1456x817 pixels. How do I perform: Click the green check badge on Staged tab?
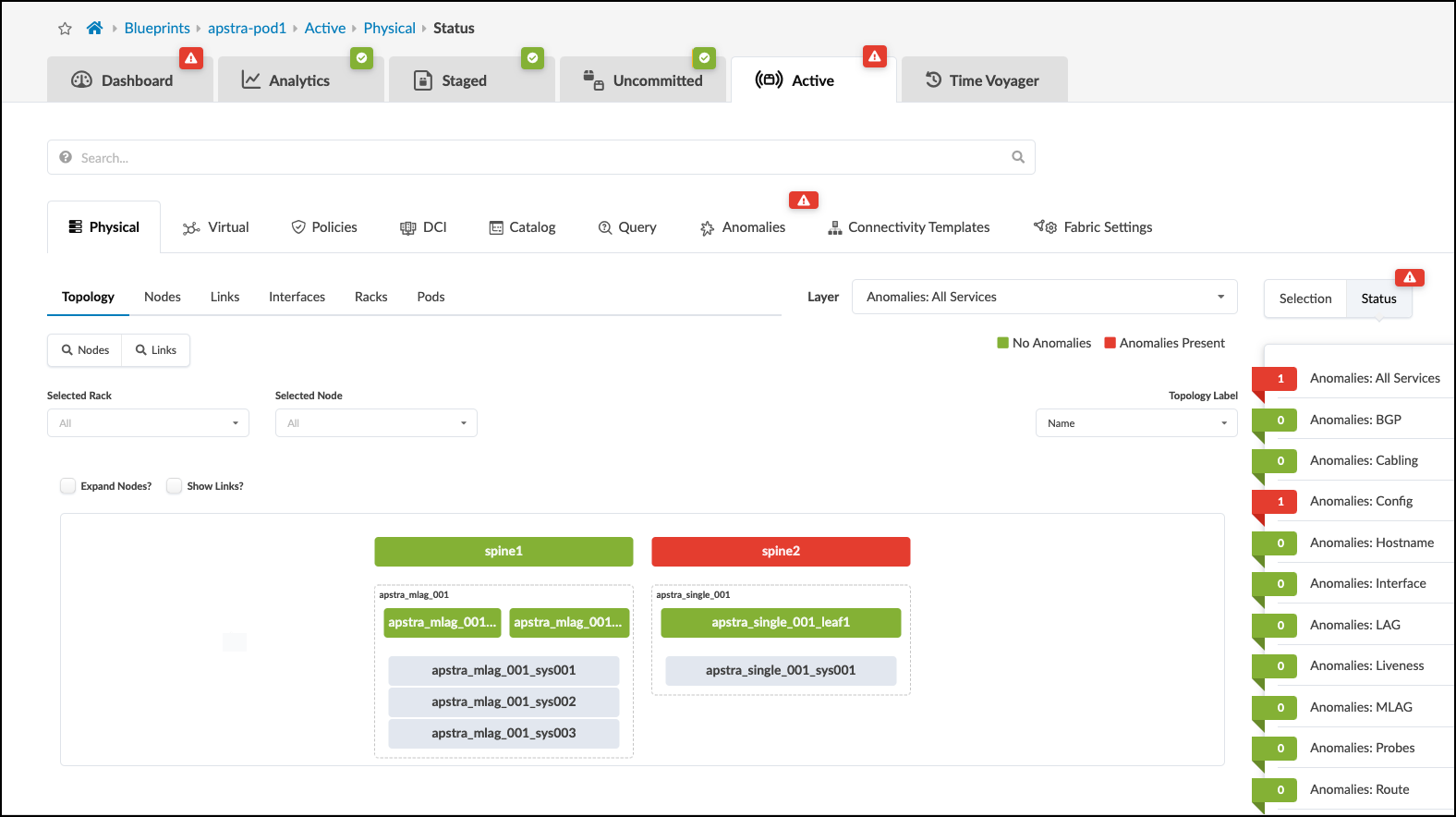[x=532, y=58]
